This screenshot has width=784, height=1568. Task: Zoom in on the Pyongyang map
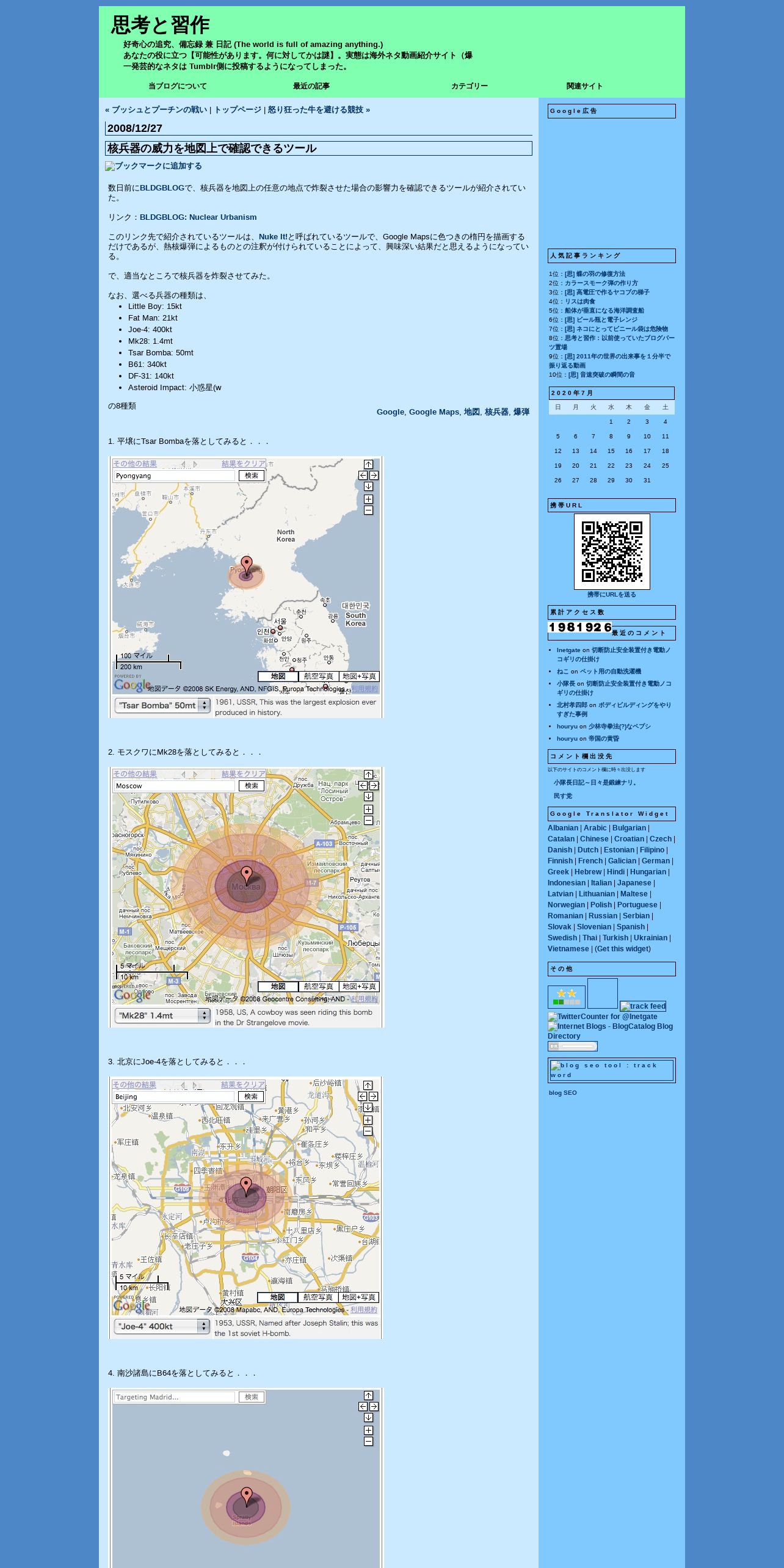click(368, 499)
